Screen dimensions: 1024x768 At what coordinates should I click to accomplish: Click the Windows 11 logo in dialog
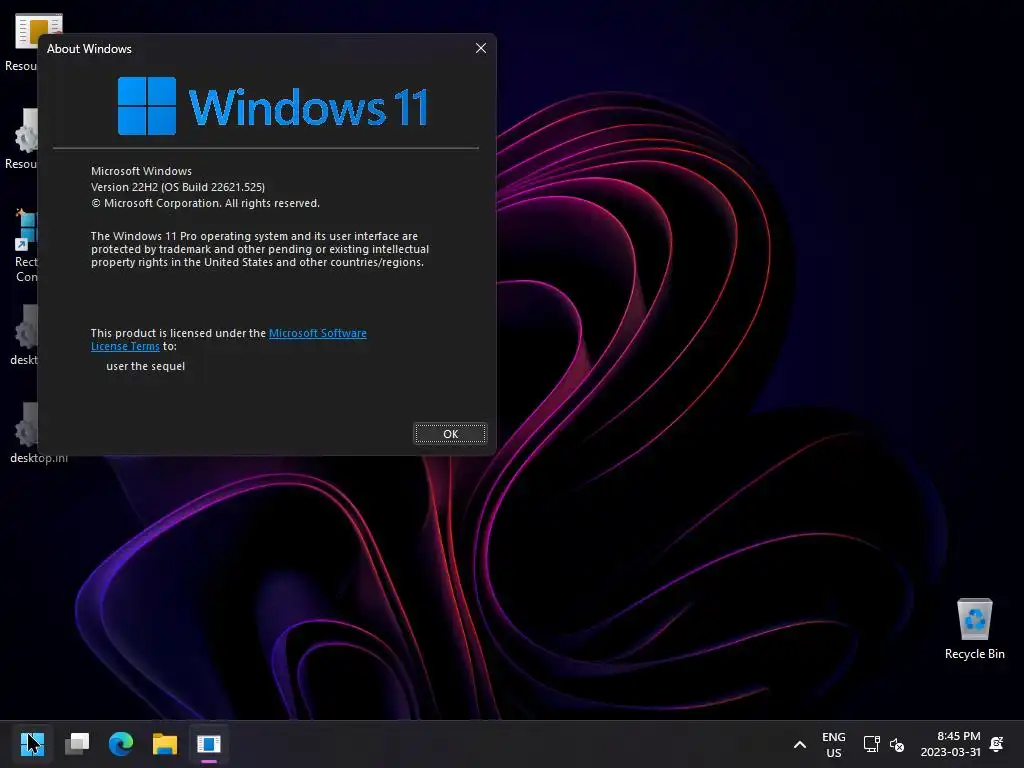pos(272,106)
